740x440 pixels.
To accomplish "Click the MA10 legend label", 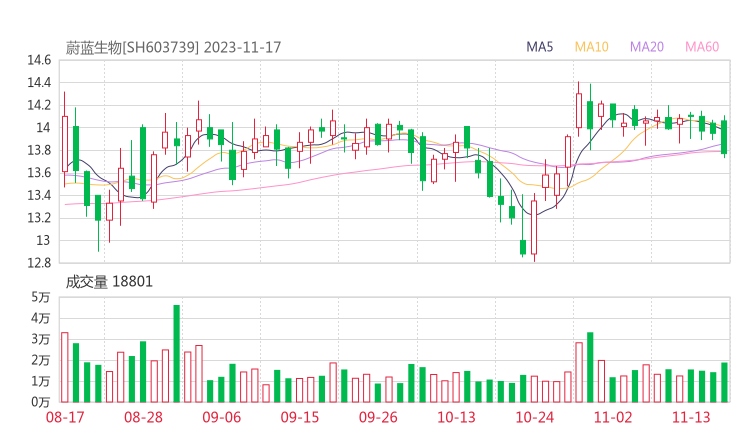I will tap(591, 47).
